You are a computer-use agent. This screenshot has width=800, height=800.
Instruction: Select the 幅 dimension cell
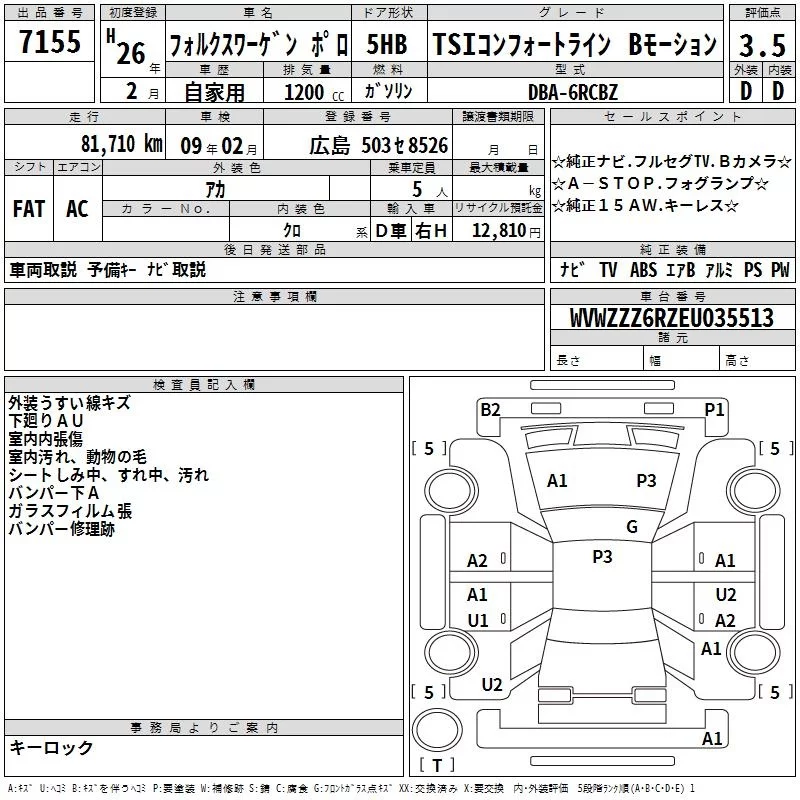[681, 360]
